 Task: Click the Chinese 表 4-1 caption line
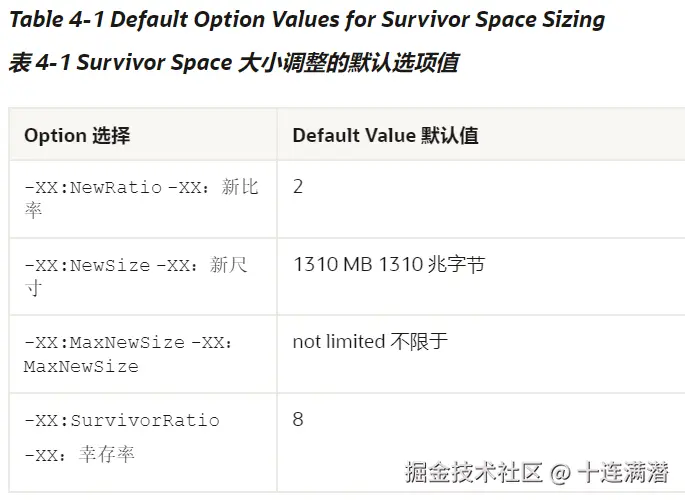pyautogui.click(x=233, y=63)
